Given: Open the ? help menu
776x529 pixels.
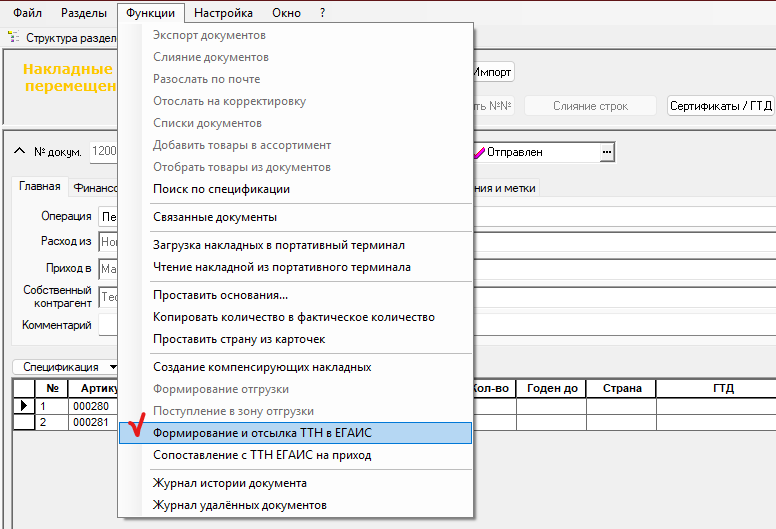Looking at the screenshot, I should pos(323,13).
